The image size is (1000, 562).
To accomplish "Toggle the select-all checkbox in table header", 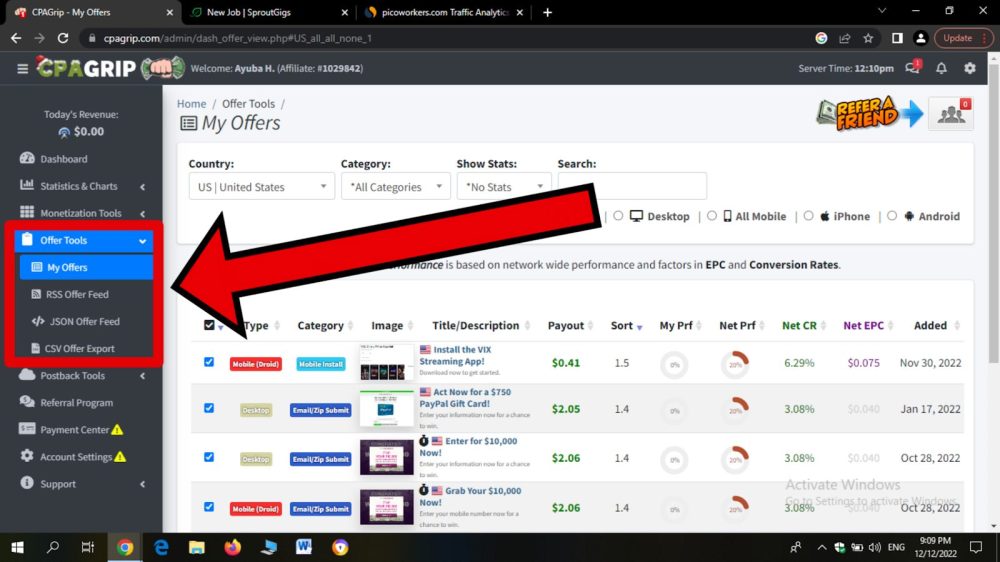I will point(209,325).
